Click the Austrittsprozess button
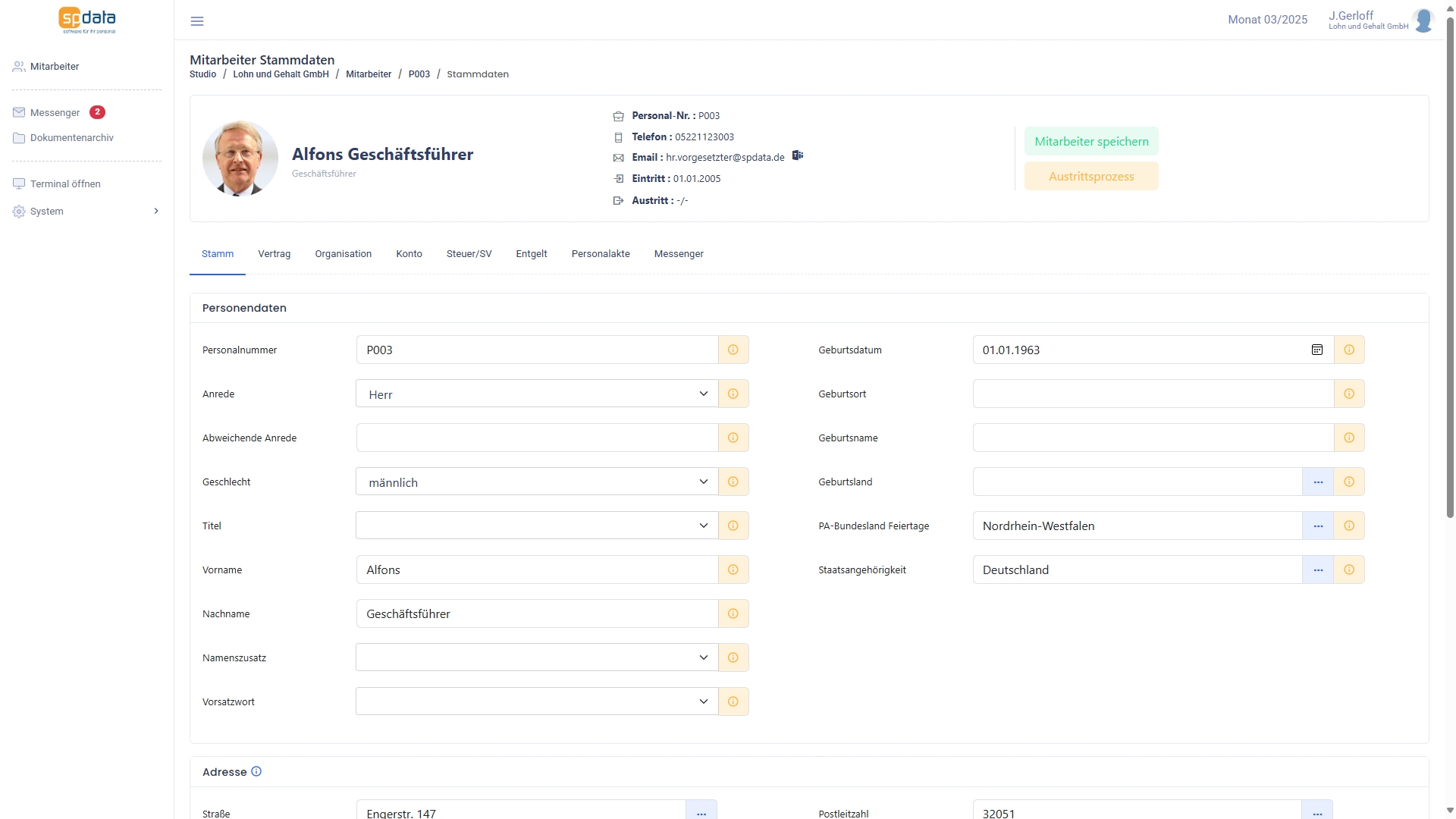 pos(1091,177)
